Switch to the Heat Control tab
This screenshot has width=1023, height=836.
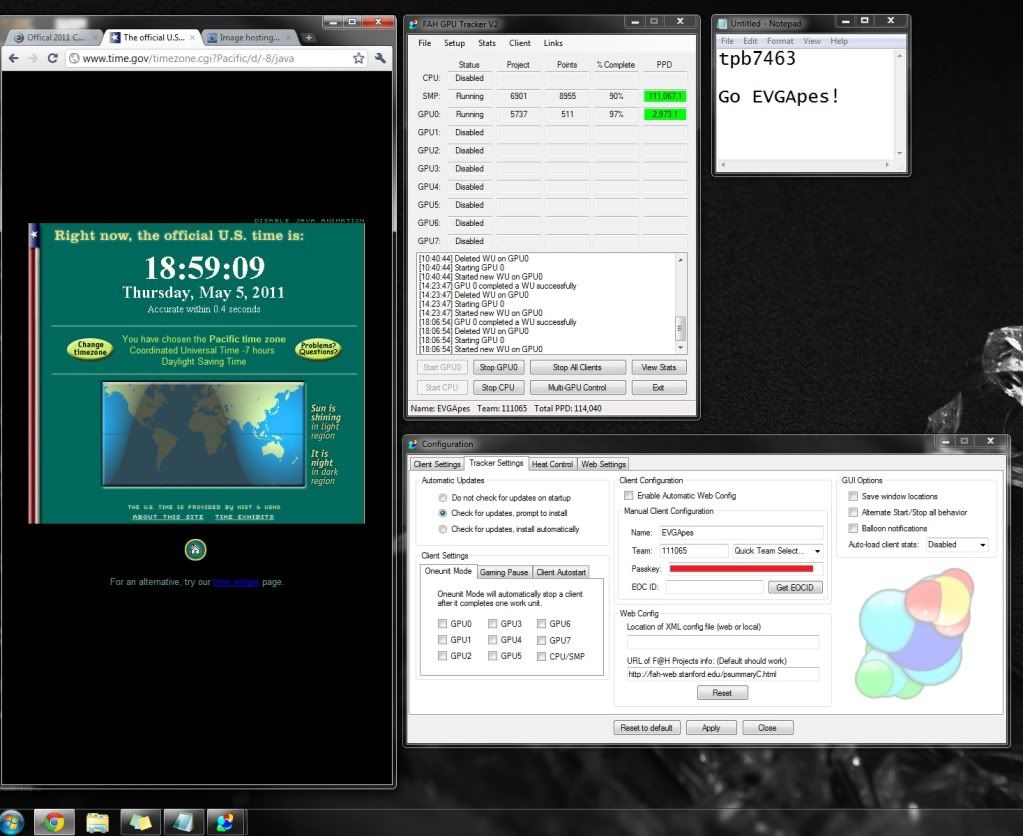click(552, 464)
